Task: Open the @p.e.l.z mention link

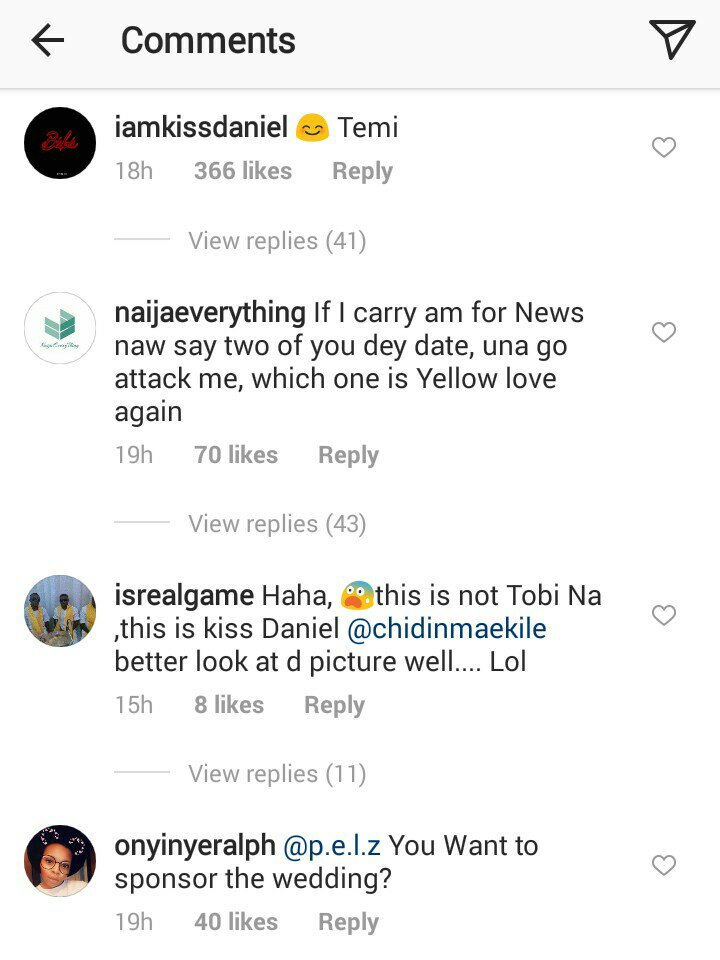Action: [x=332, y=846]
